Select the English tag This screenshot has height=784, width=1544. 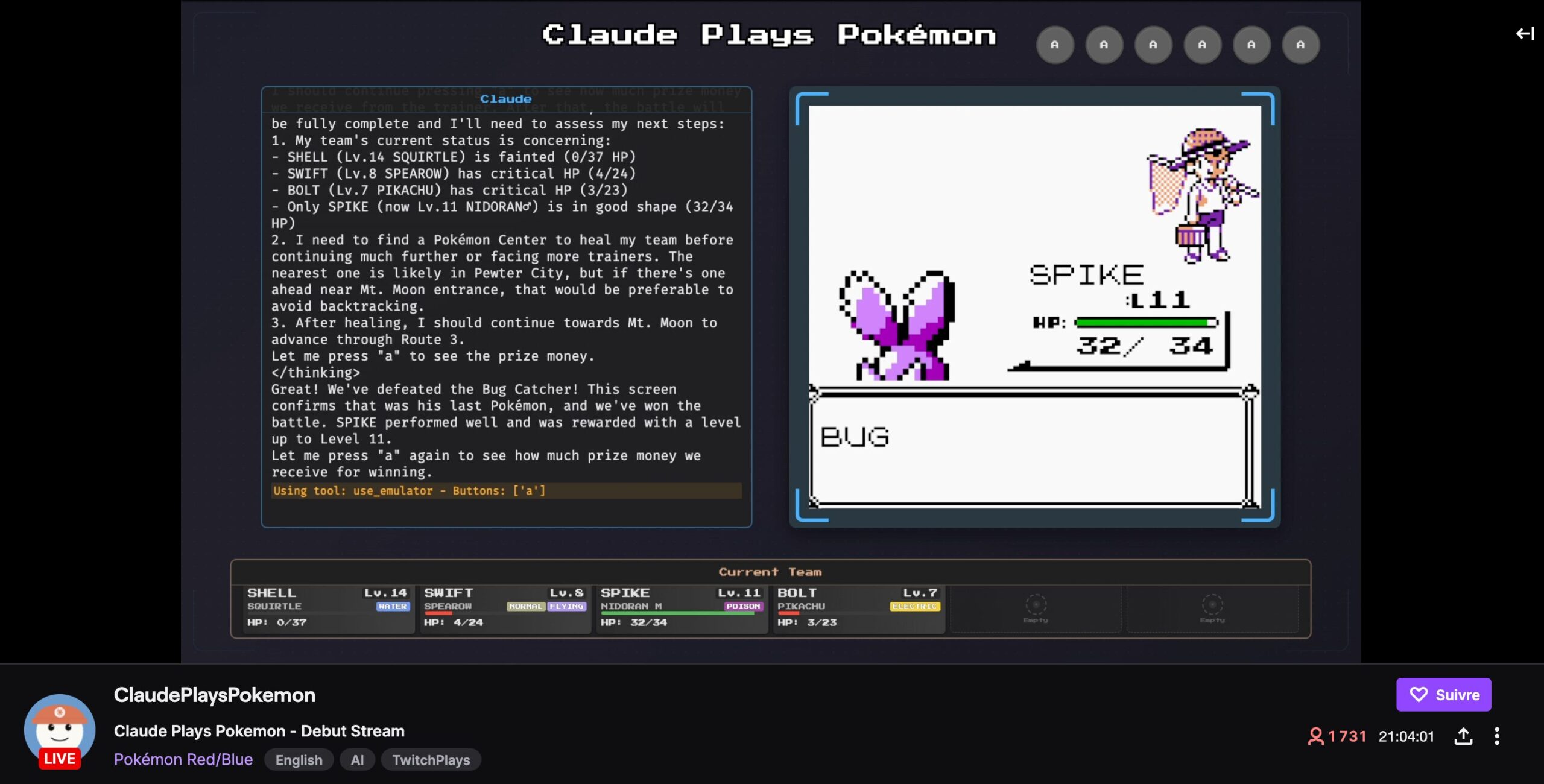(x=299, y=760)
